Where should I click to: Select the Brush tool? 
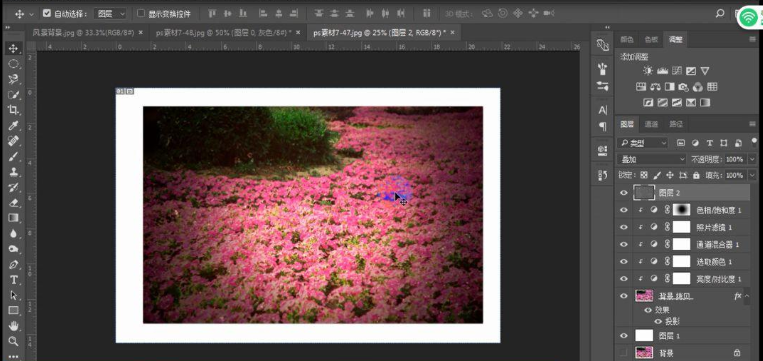13,157
